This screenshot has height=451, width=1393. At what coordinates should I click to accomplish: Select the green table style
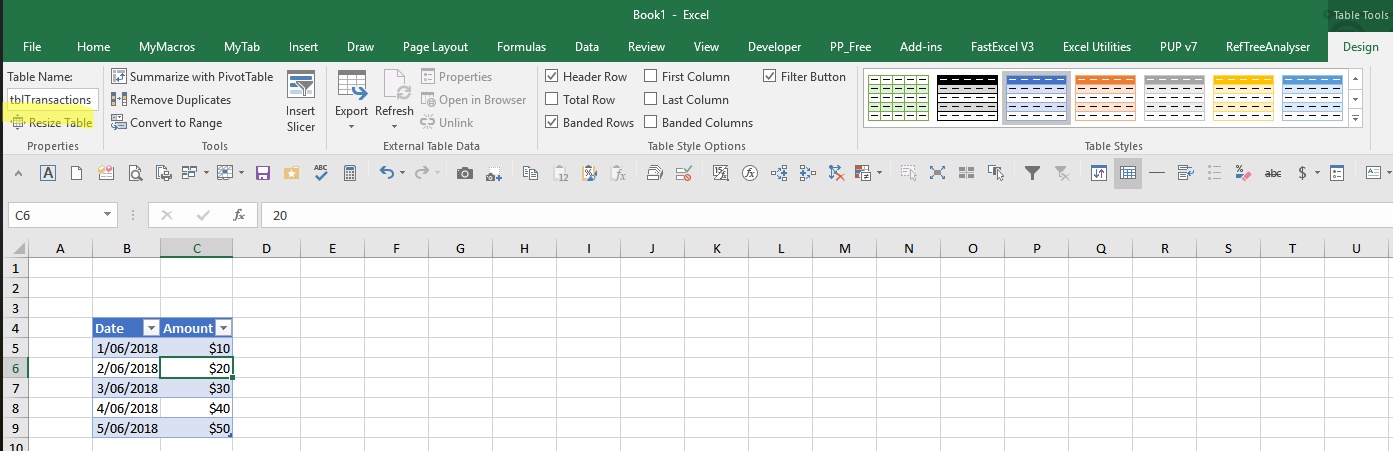898,97
